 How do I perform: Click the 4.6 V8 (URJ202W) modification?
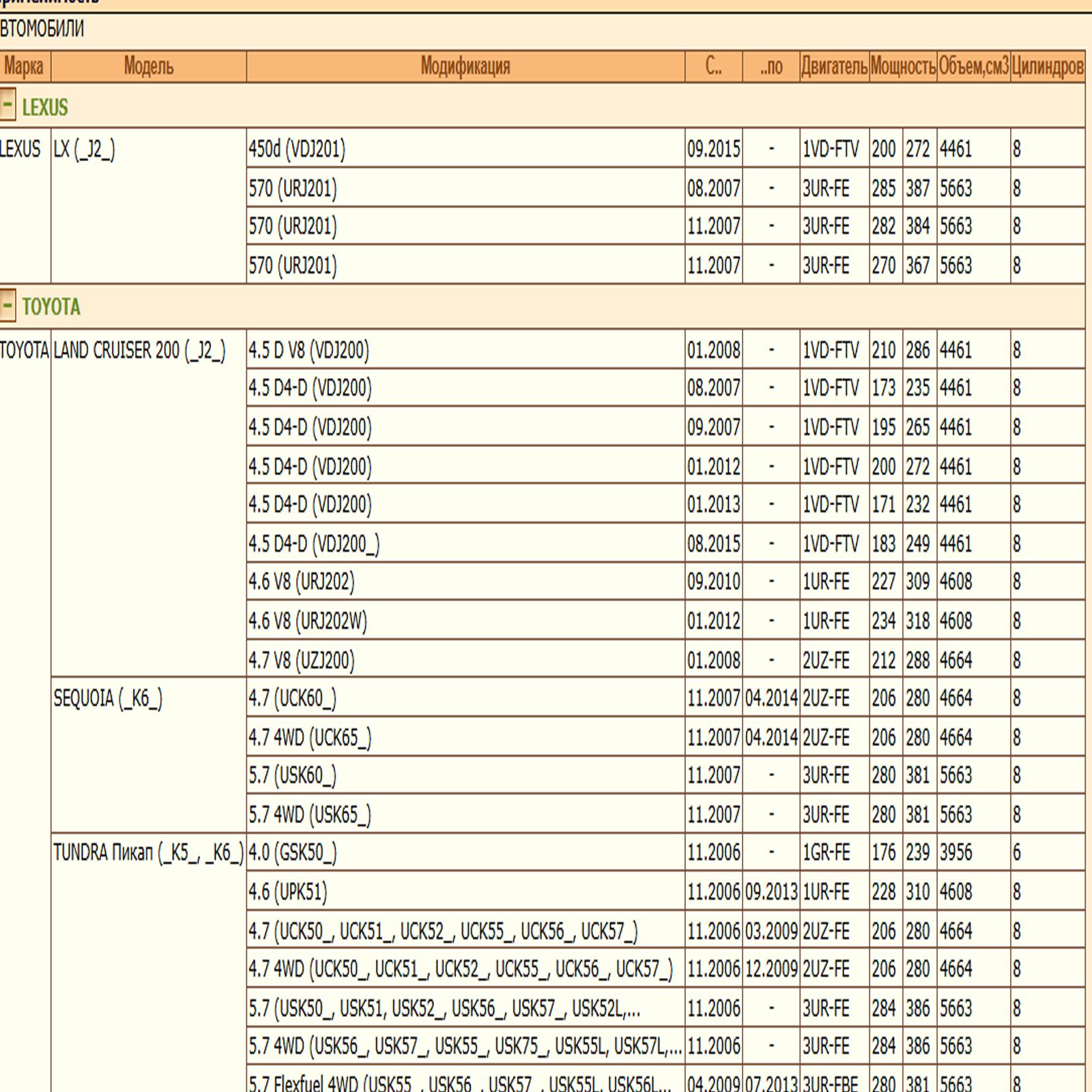point(307,621)
